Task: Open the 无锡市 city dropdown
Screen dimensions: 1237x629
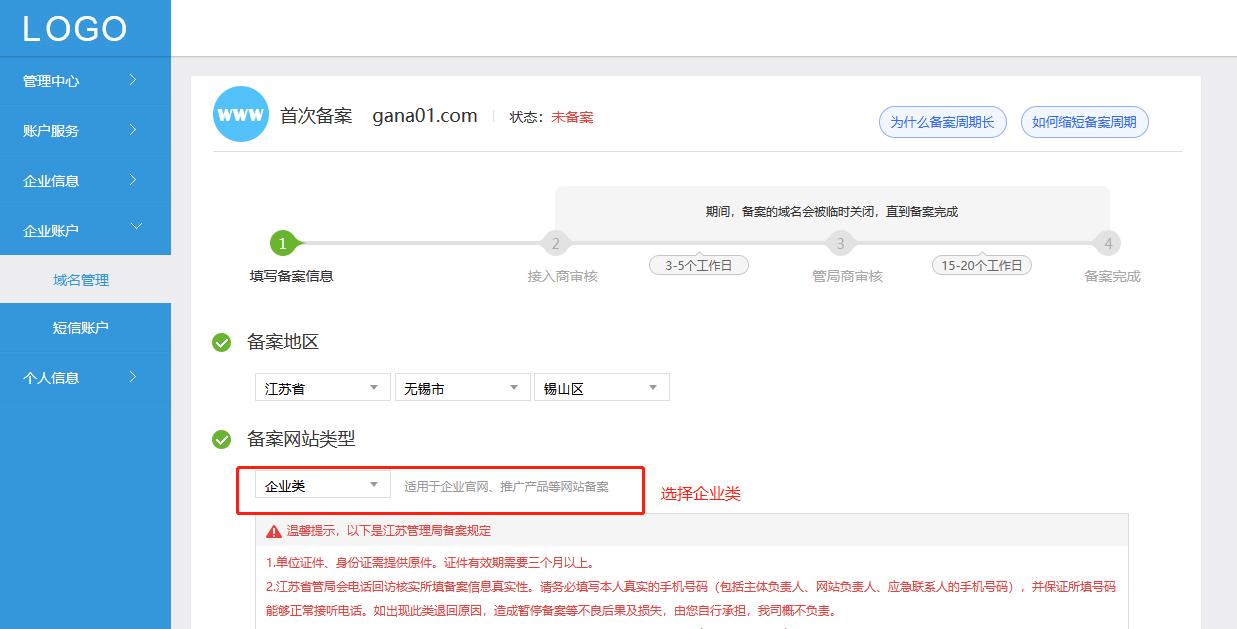Action: [461, 387]
